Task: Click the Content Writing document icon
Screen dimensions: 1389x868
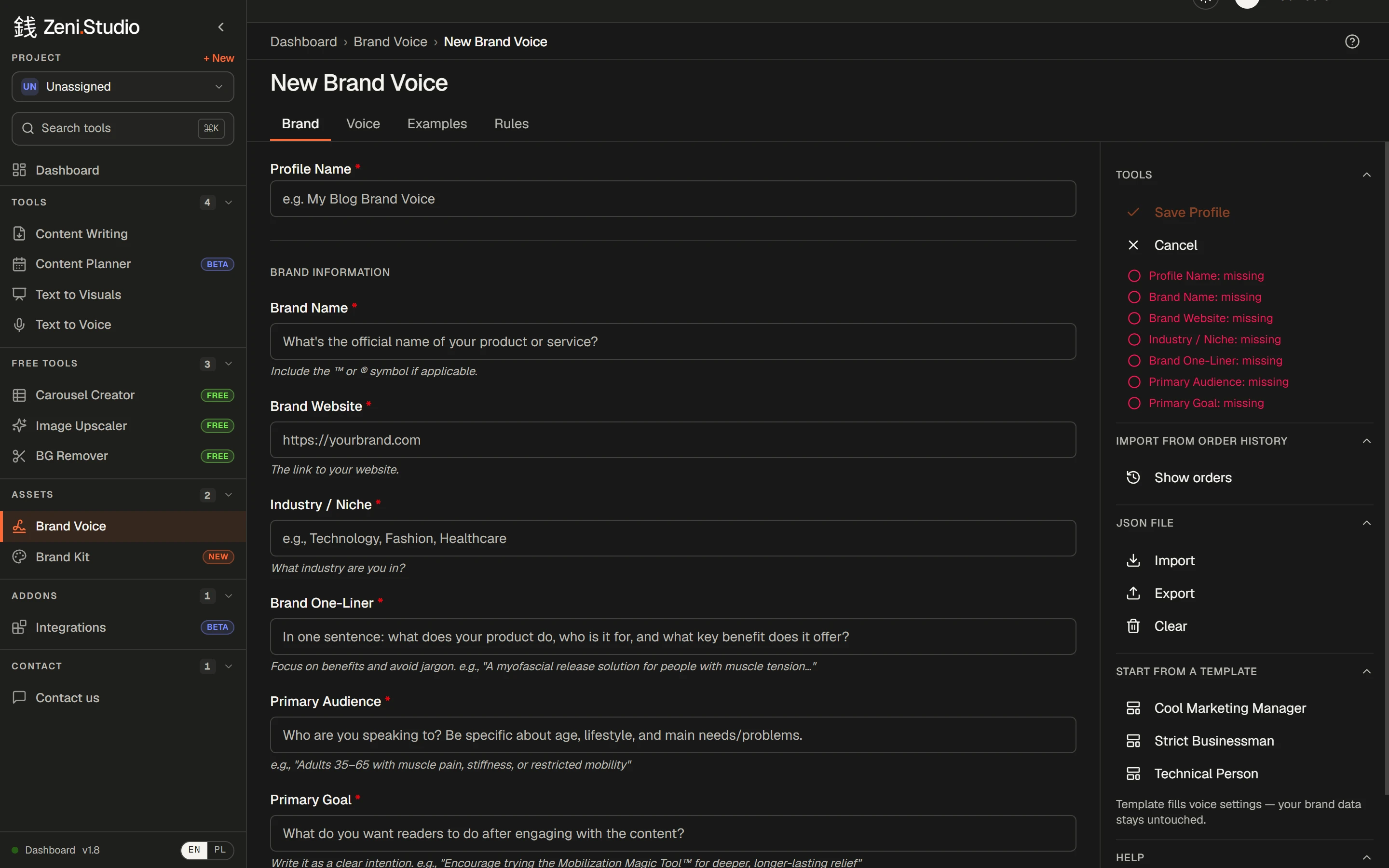Action: pos(19,234)
